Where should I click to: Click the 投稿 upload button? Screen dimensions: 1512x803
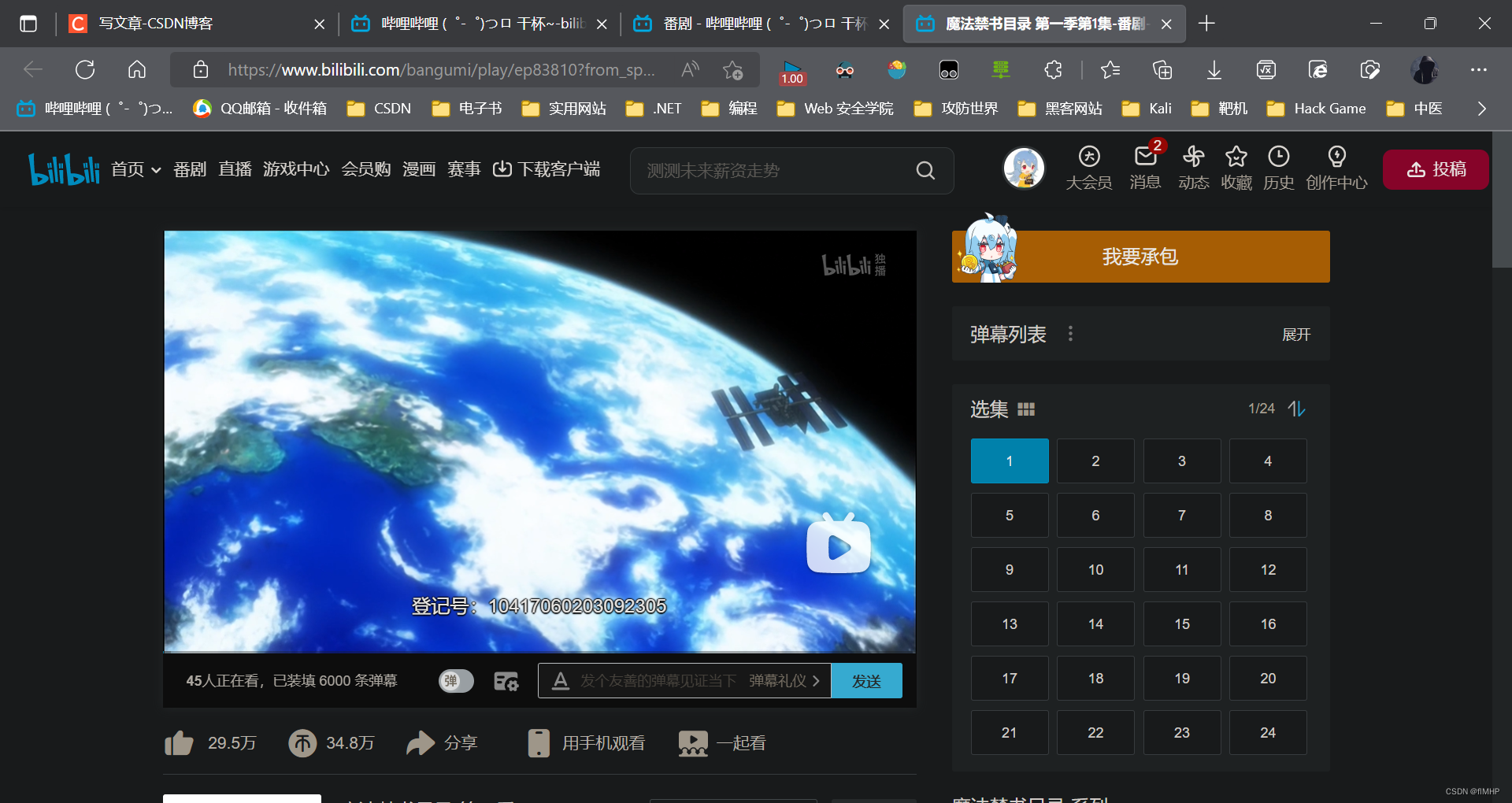tap(1436, 169)
